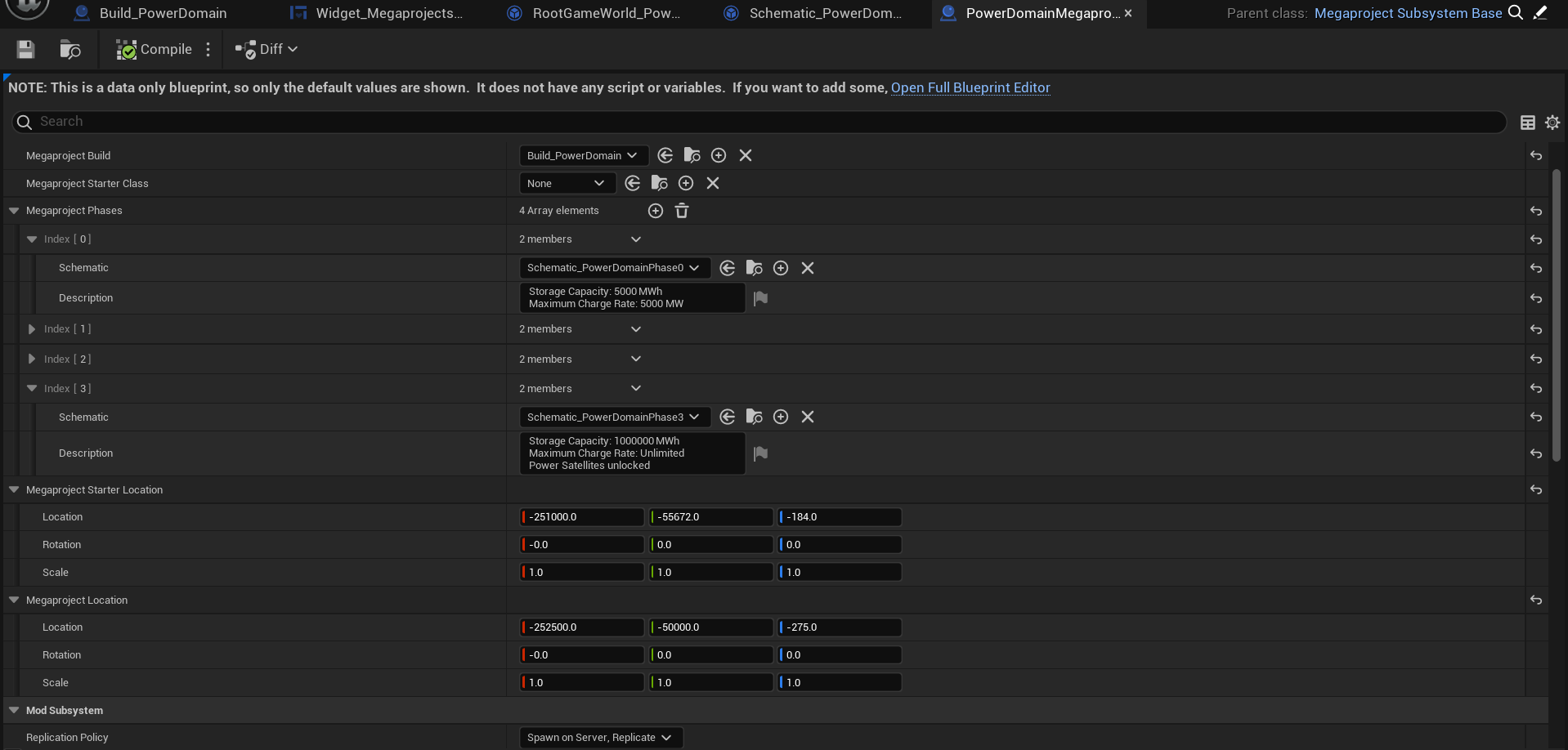The height and width of the screenshot is (750, 1568).
Task: Reset Megaproject Build to default value
Action: click(1536, 155)
